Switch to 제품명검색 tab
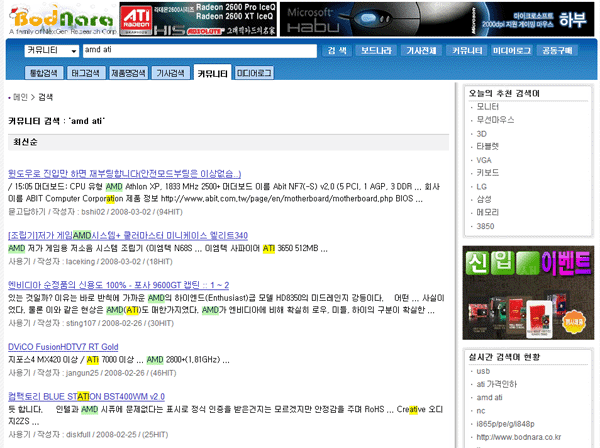This screenshot has width=600, height=448. tap(128, 73)
